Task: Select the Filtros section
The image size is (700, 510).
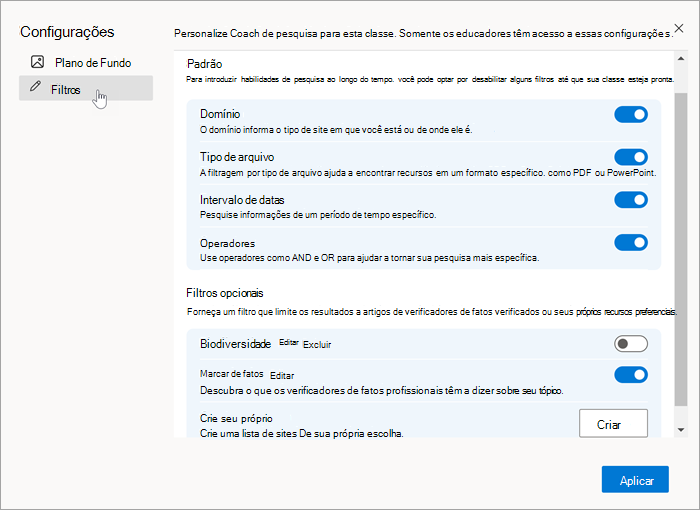Action: tap(86, 88)
